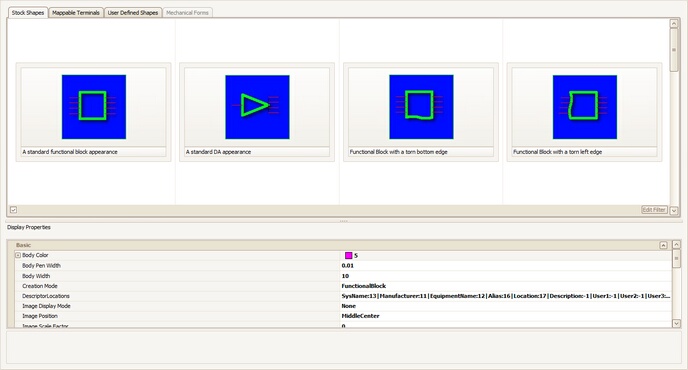688x370 pixels.
Task: Click the Edit Filter button
Action: coord(654,210)
